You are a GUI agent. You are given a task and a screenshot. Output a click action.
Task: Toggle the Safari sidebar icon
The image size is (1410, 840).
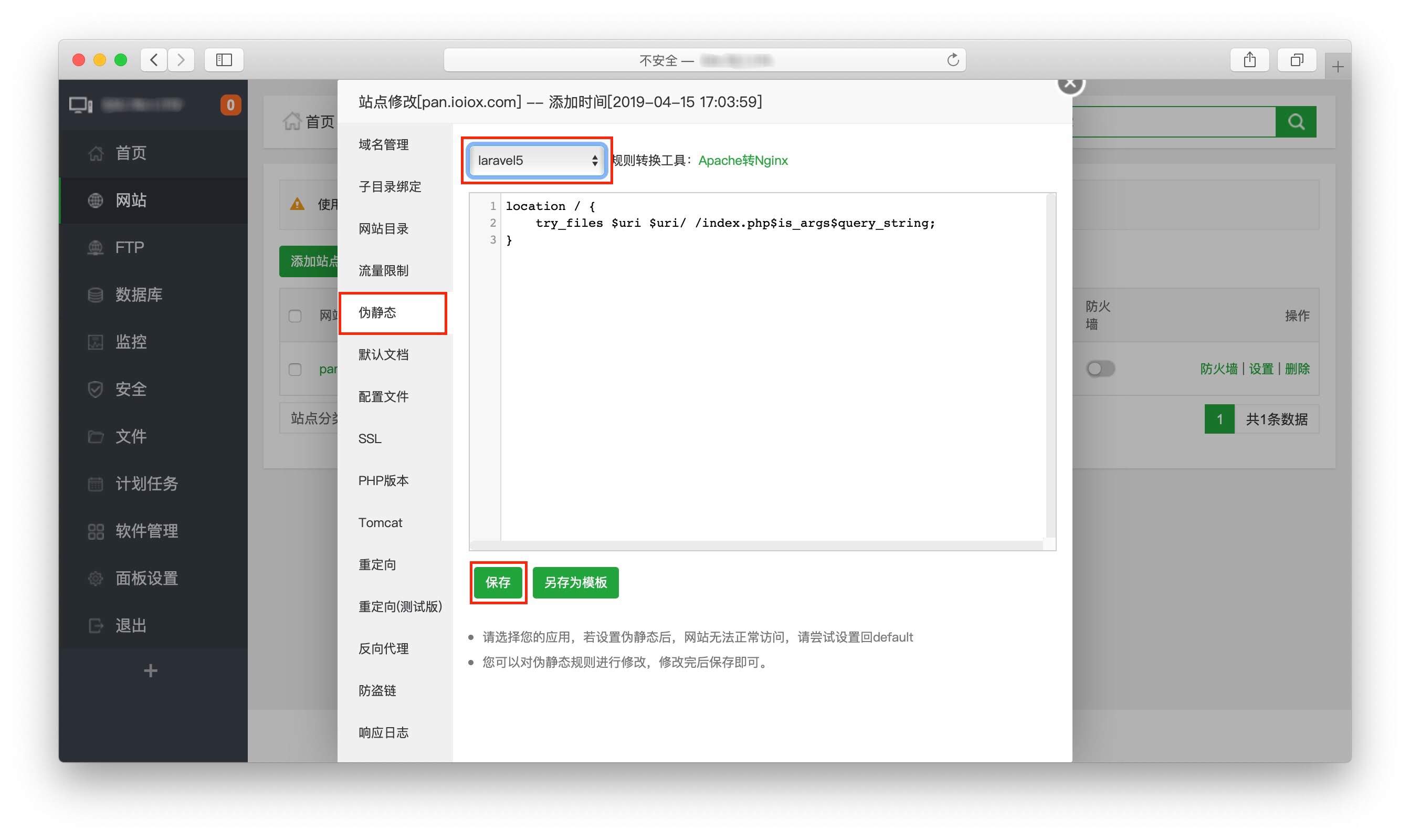(x=224, y=59)
